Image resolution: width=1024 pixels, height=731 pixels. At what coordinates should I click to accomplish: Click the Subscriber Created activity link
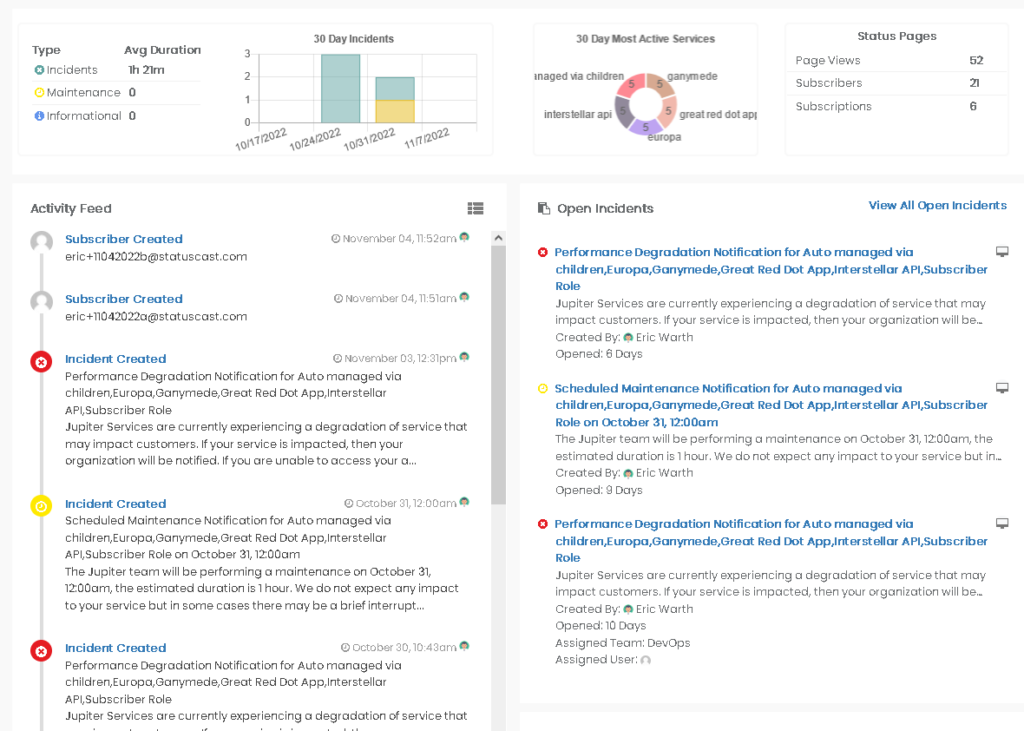[x=123, y=239]
